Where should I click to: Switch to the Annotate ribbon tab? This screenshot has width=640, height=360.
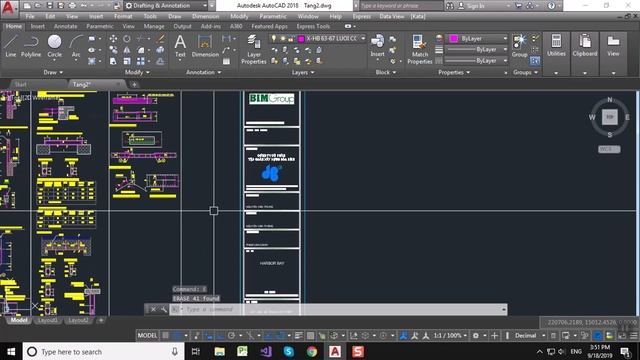click(65, 26)
